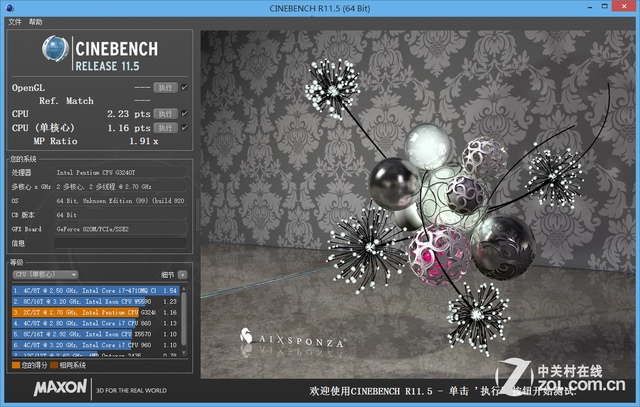Click the 细节 details arrow button
The height and width of the screenshot is (407, 640).
pyautogui.click(x=182, y=275)
